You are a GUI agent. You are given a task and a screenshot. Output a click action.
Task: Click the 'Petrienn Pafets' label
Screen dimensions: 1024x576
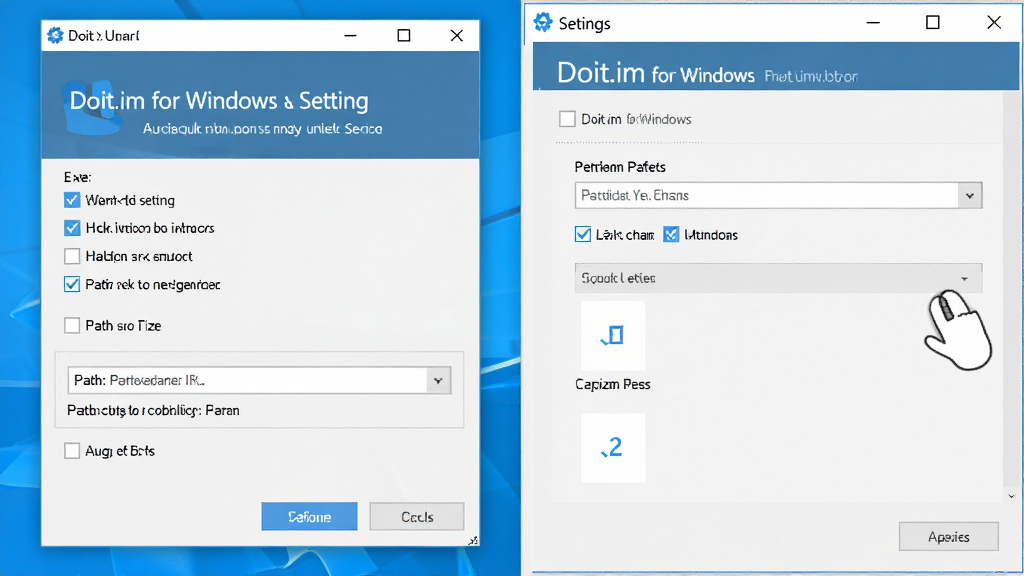(620, 167)
